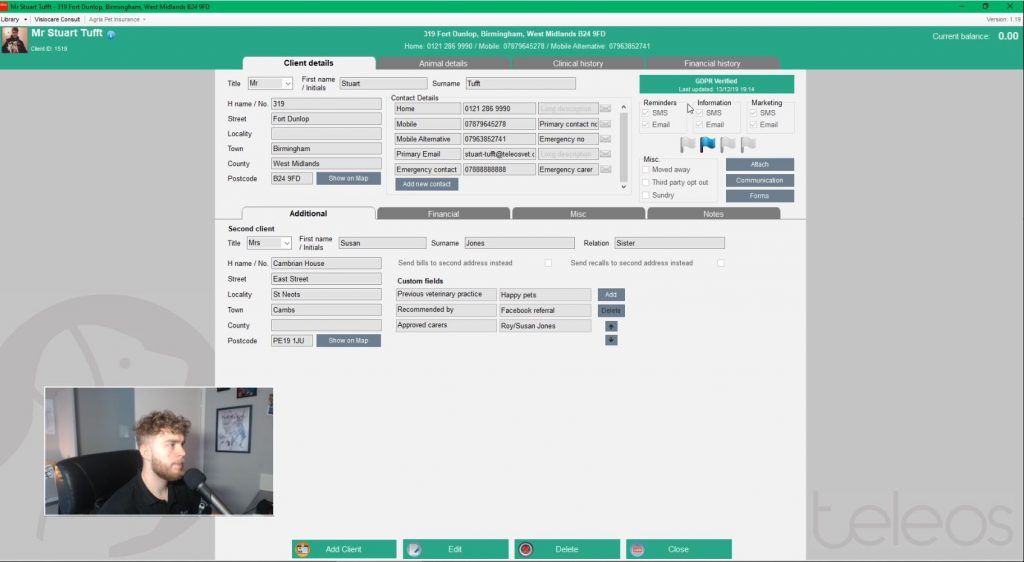Click the client photo thumbnail

pos(14,39)
